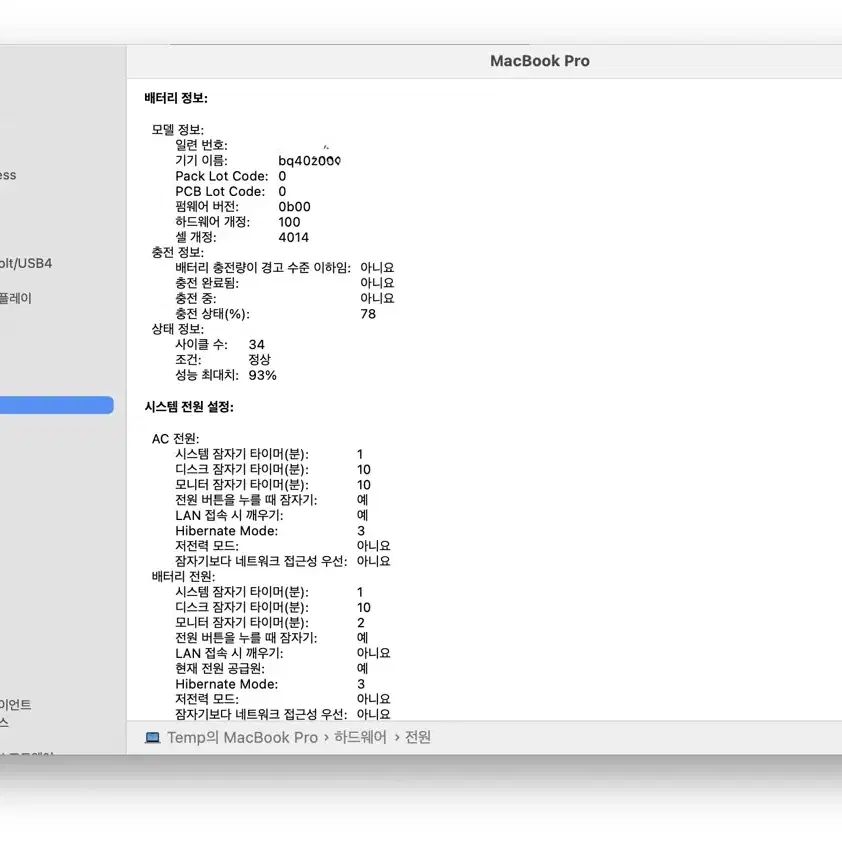Select monitor sleep value 2 under 배터리 전원
This screenshot has width=842, height=842.
coord(361,623)
